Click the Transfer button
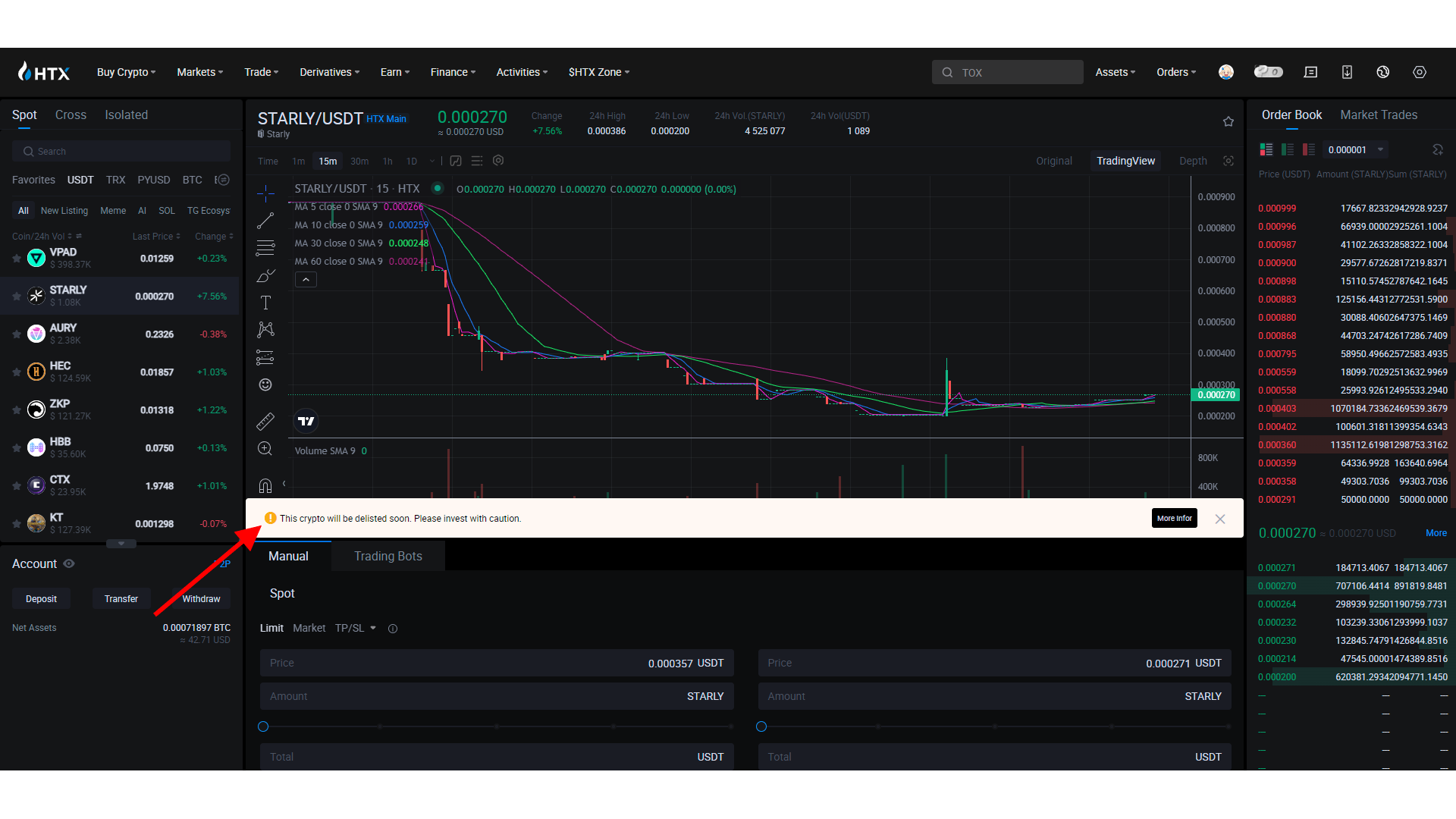 tap(121, 598)
